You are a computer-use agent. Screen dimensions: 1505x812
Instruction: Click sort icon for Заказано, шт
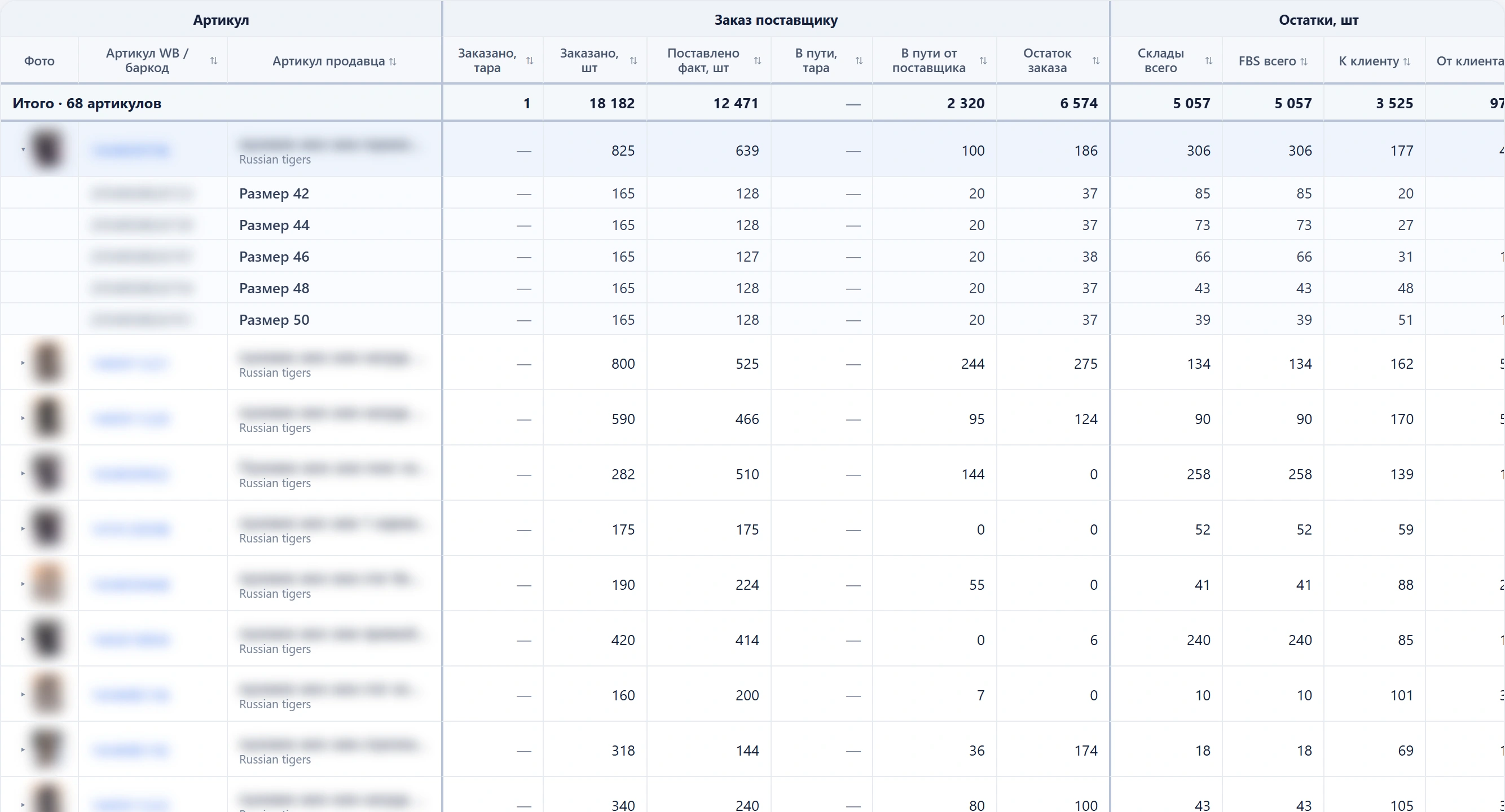633,61
